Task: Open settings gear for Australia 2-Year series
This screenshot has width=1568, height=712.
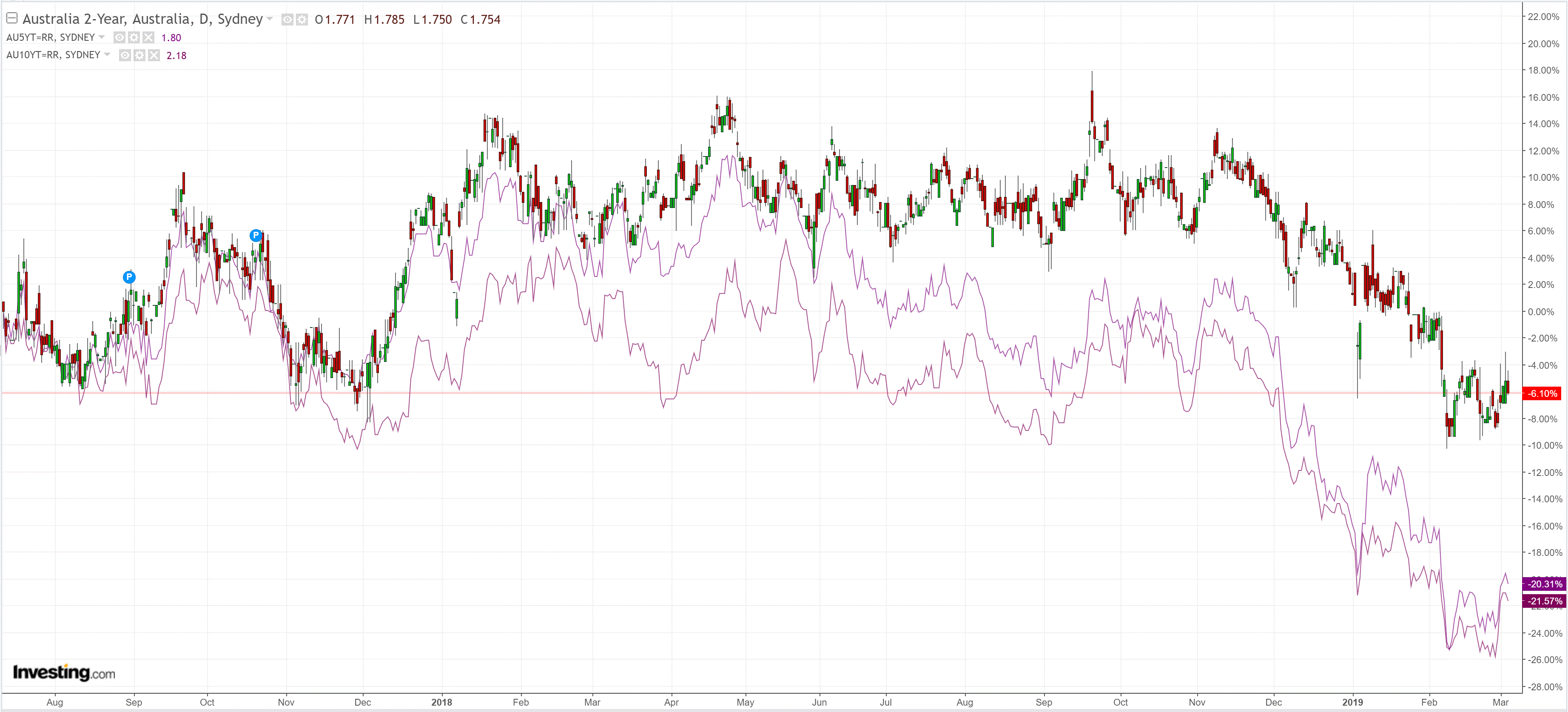Action: (302, 20)
